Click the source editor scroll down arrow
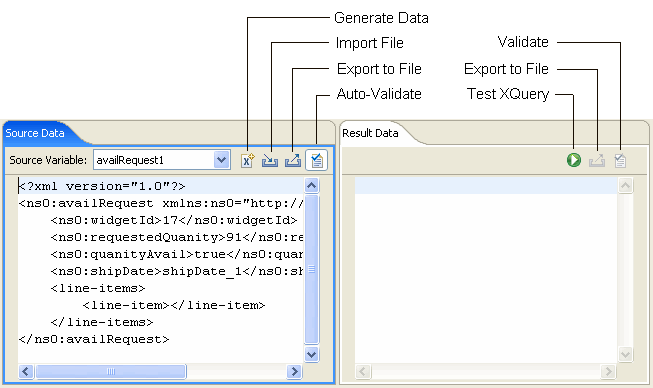 (312, 355)
